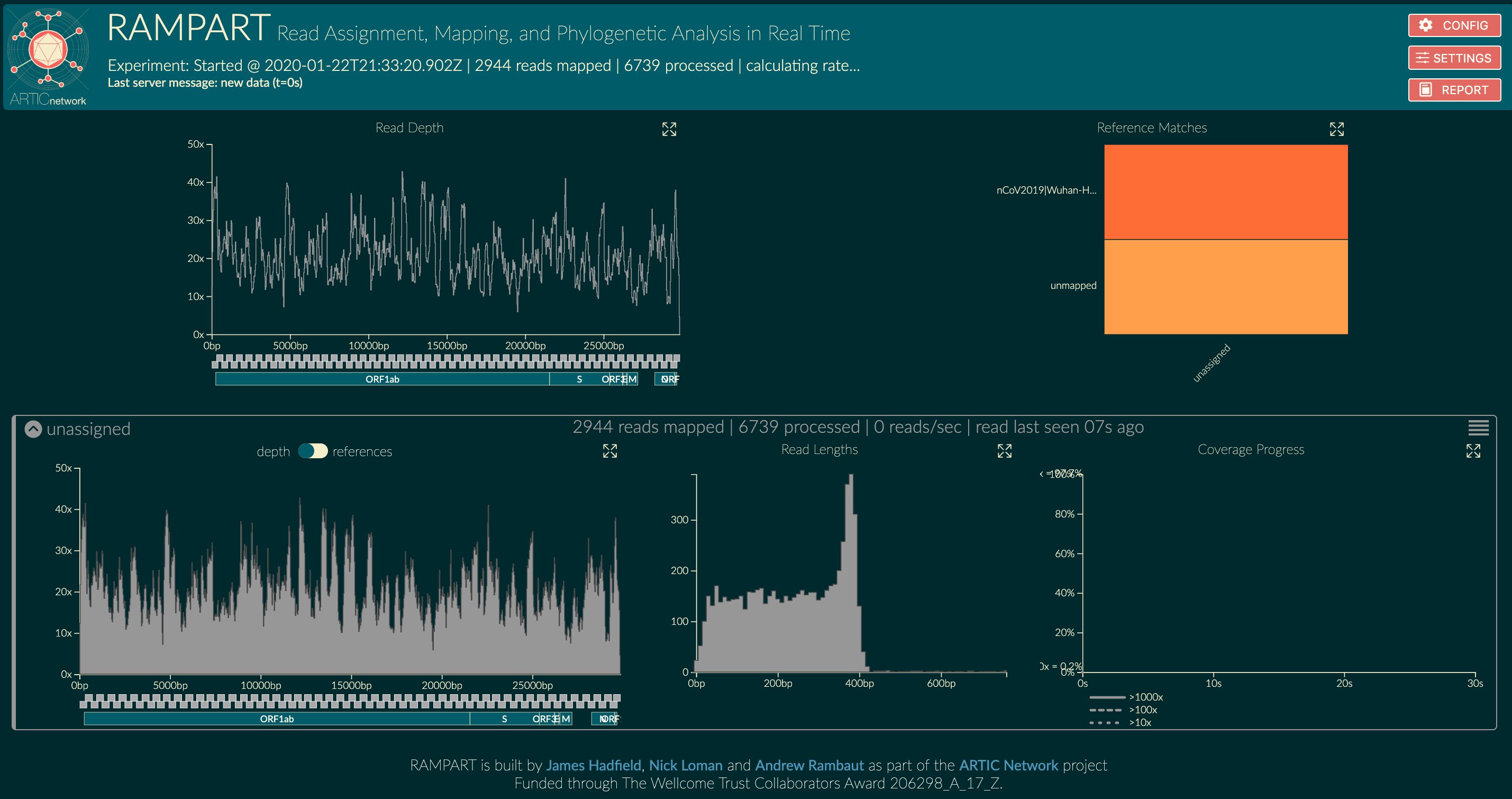
Task: Open the REPORT view
Action: click(x=1454, y=90)
